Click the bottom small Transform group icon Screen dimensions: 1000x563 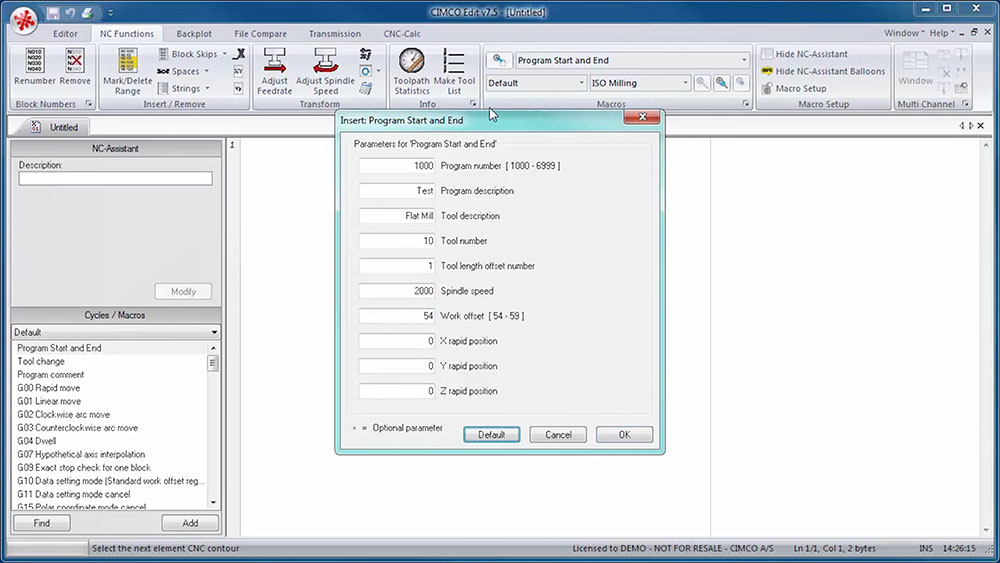[x=365, y=89]
